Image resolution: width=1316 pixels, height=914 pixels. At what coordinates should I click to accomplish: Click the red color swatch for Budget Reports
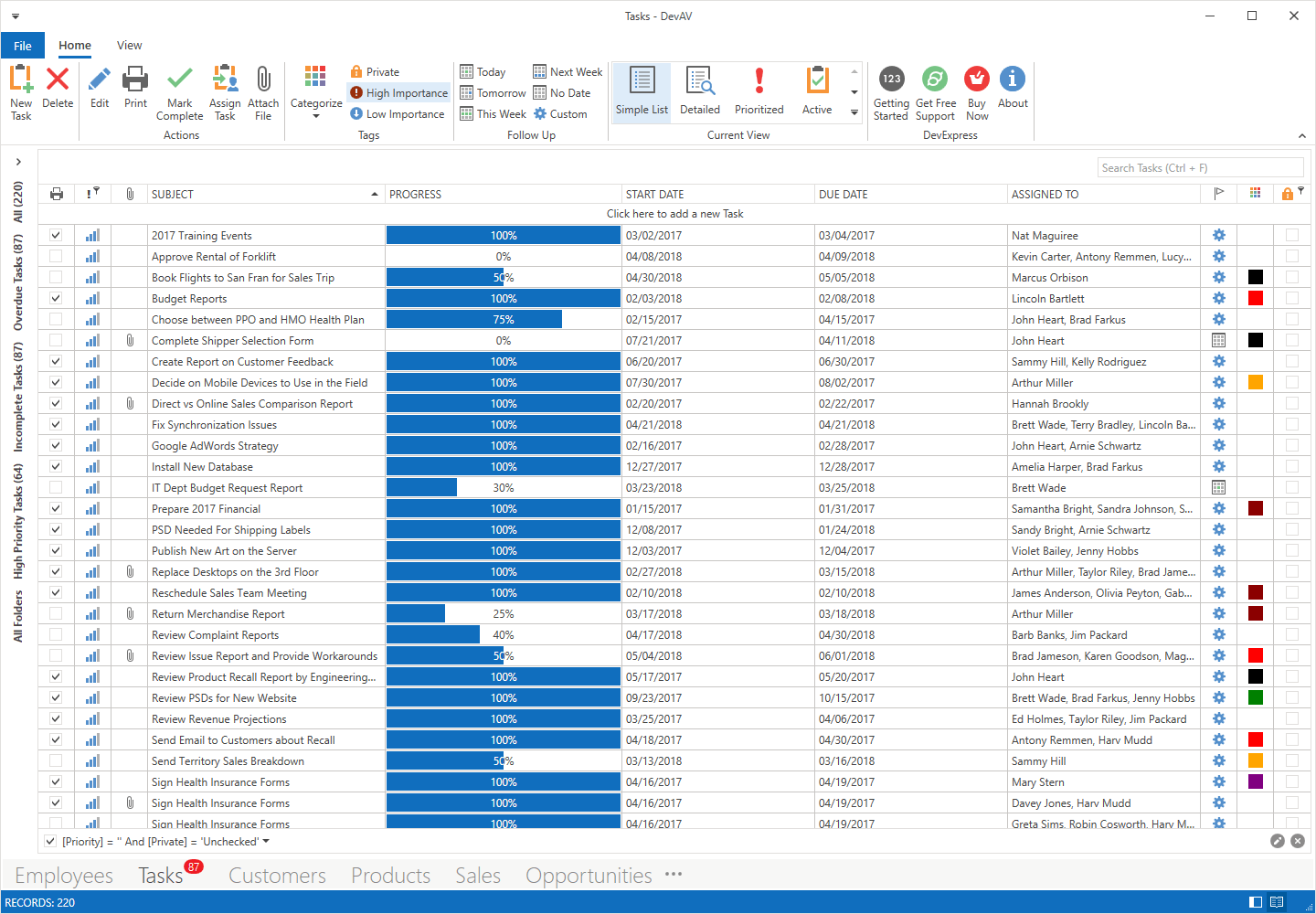(1255, 297)
